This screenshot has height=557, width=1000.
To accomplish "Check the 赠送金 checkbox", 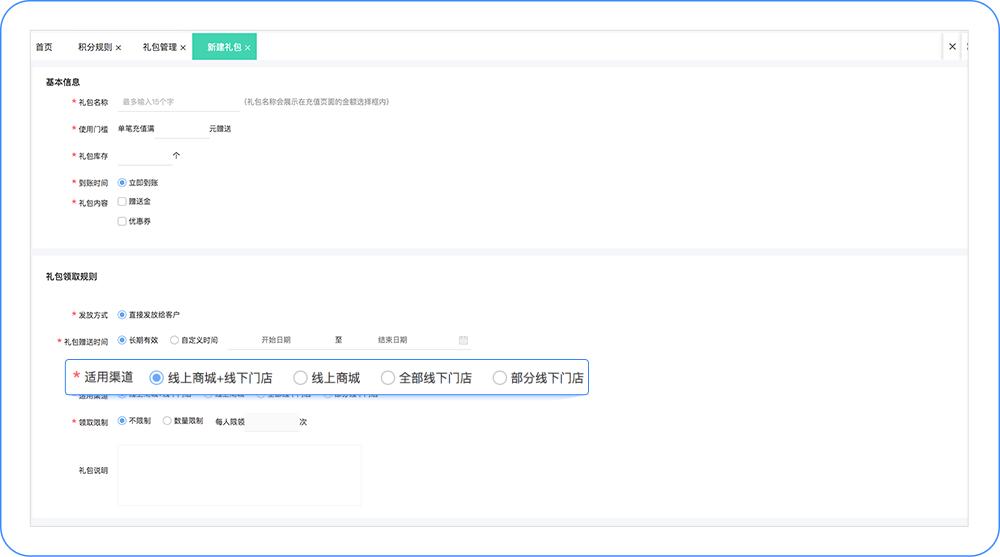I will click(122, 202).
